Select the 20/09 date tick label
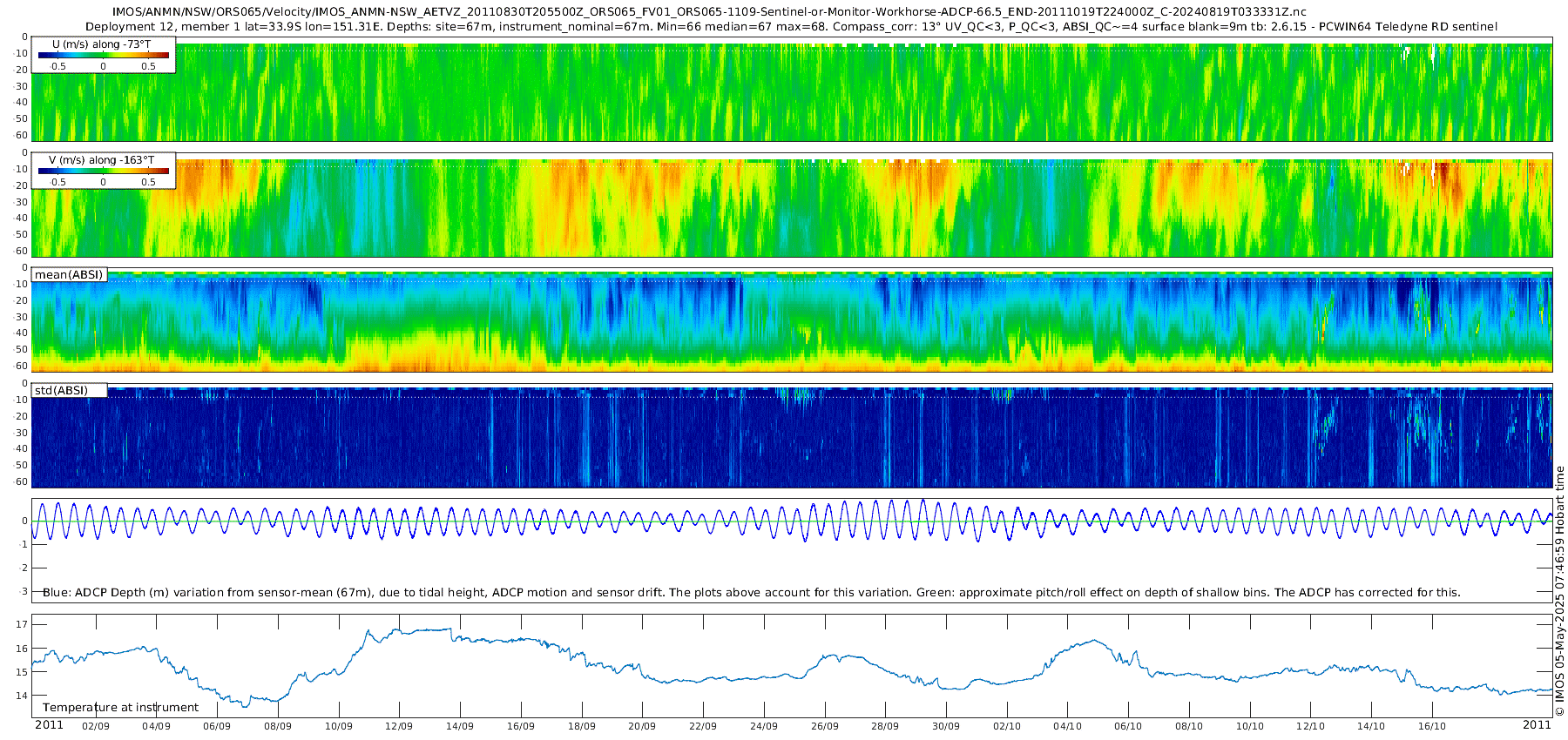Viewport: 1568px width, 740px height. [642, 726]
